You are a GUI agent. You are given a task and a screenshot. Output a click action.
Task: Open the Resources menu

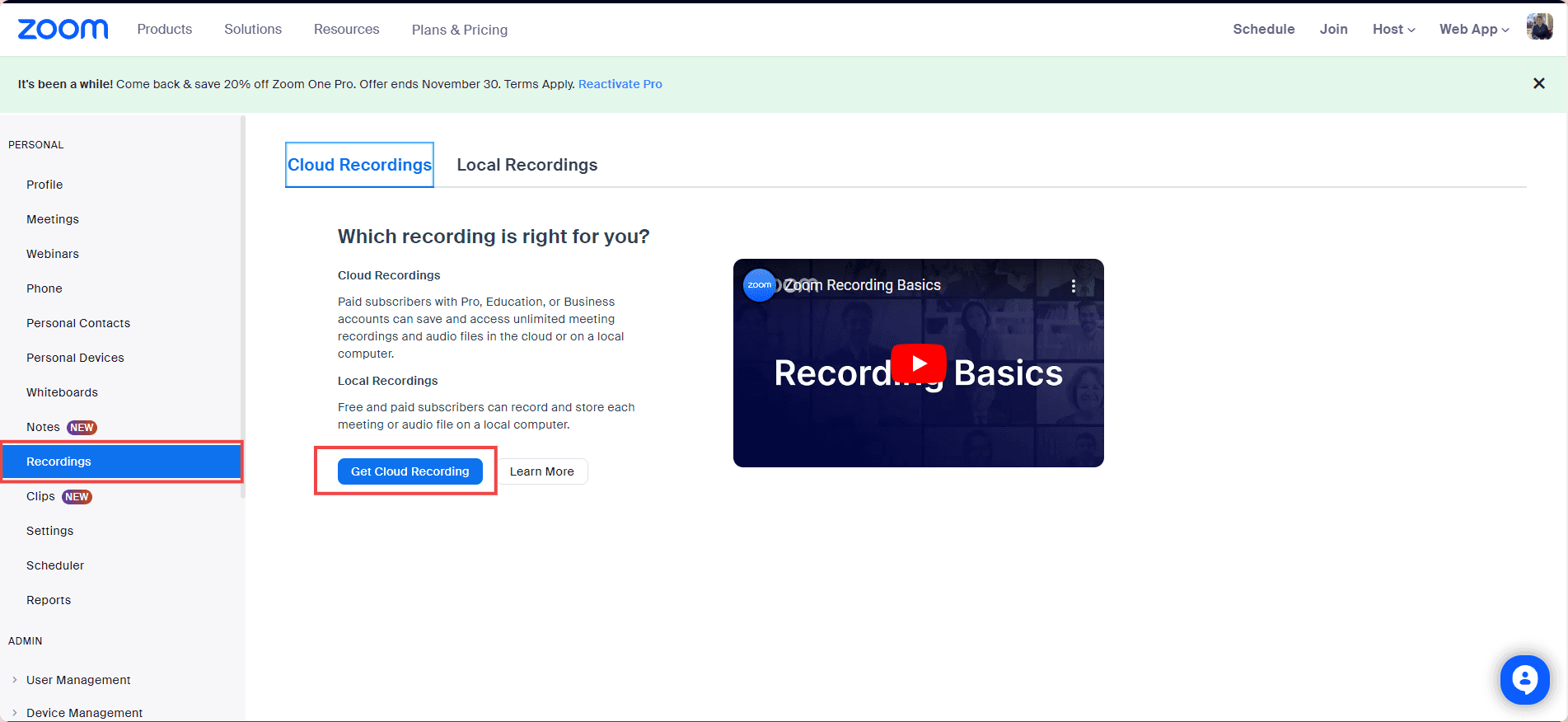tap(347, 29)
